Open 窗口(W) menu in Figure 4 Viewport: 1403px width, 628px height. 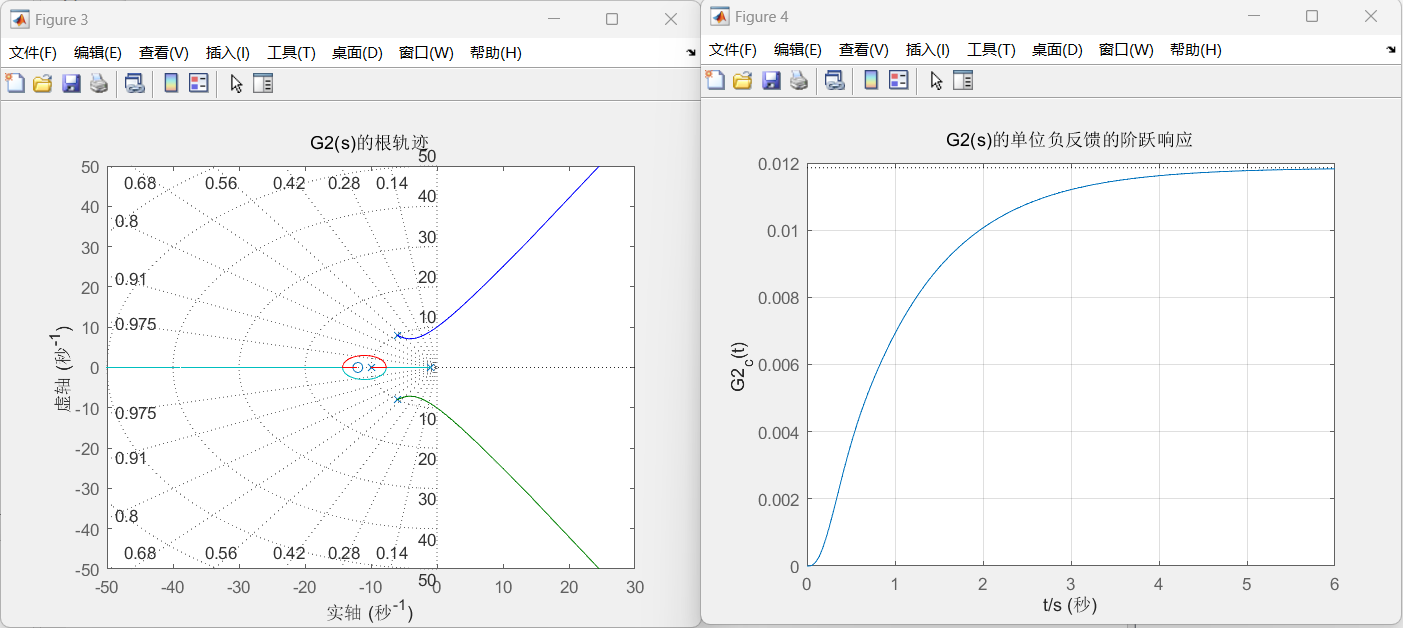click(1126, 50)
